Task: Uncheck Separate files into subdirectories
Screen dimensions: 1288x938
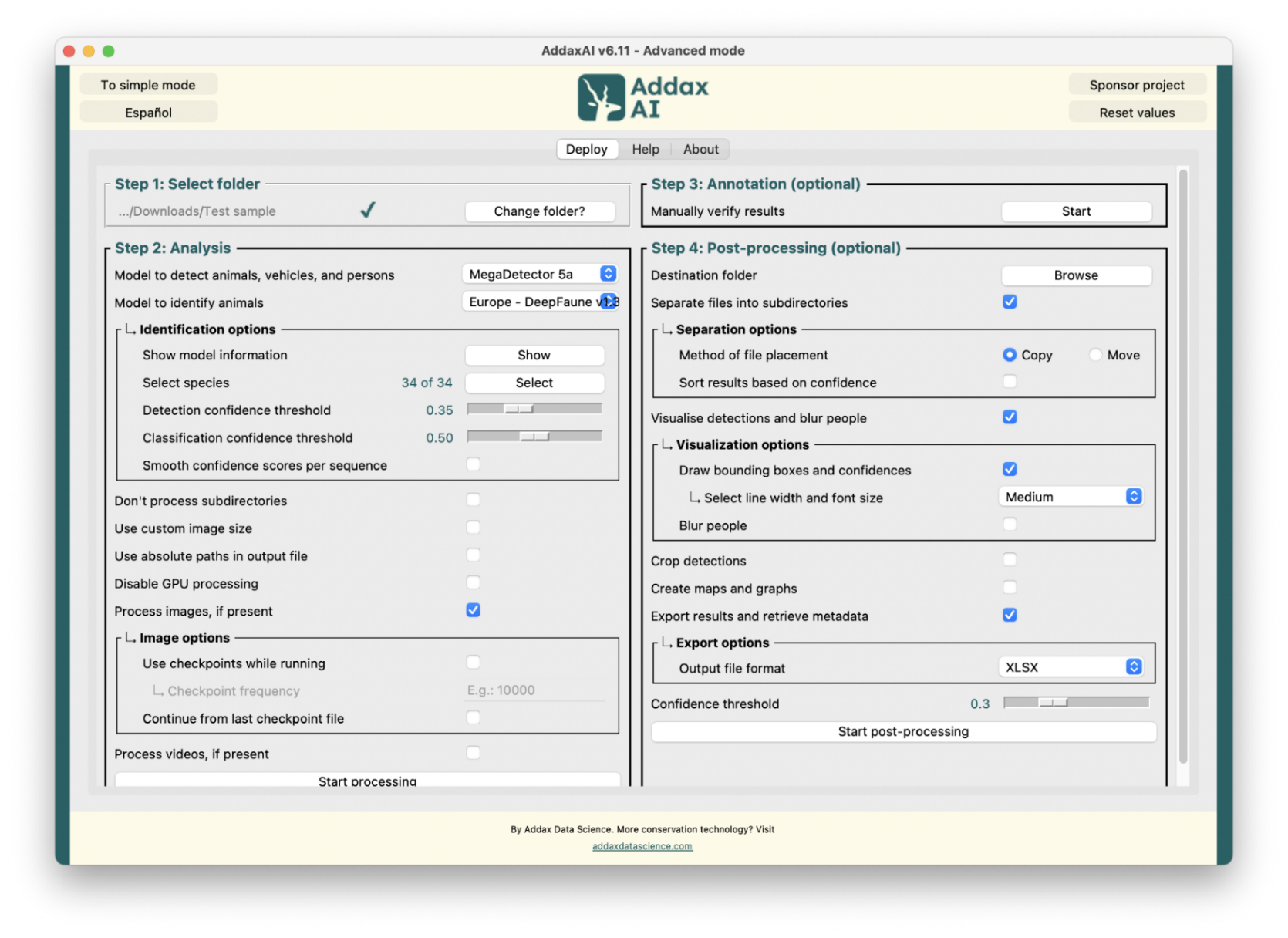Action: 1009,302
